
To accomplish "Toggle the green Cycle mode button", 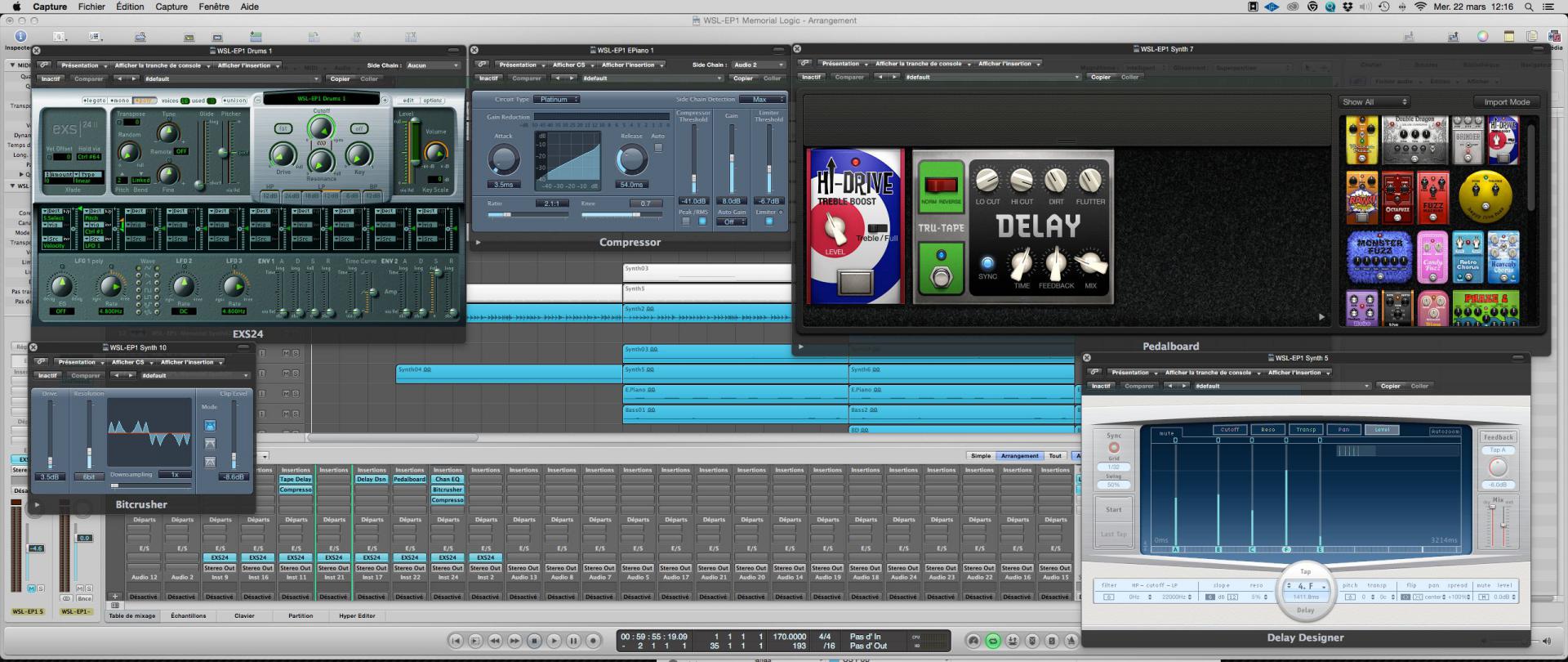I will point(993,641).
